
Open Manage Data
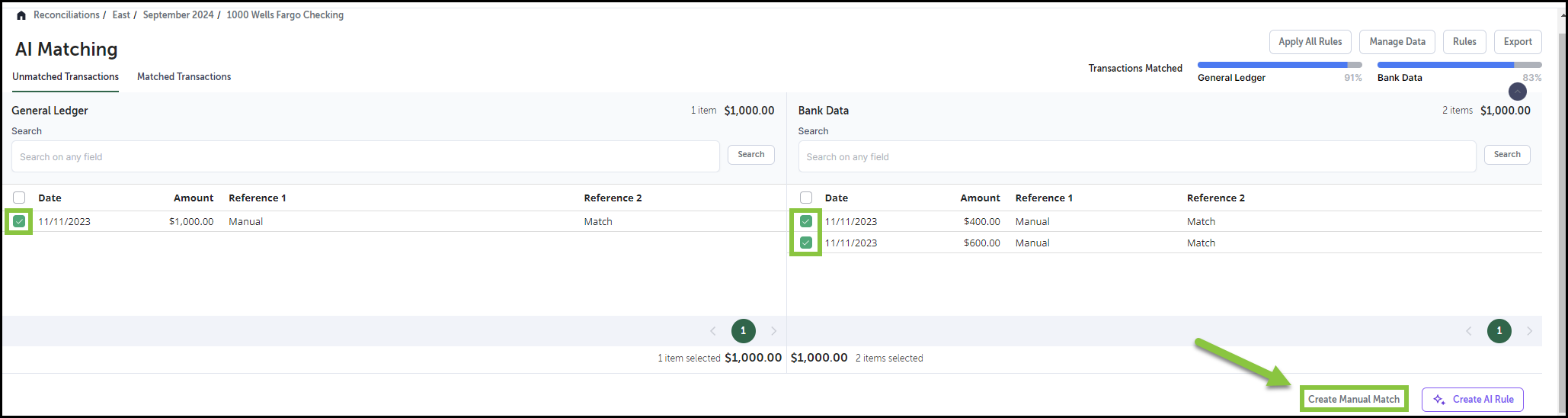point(1397,42)
